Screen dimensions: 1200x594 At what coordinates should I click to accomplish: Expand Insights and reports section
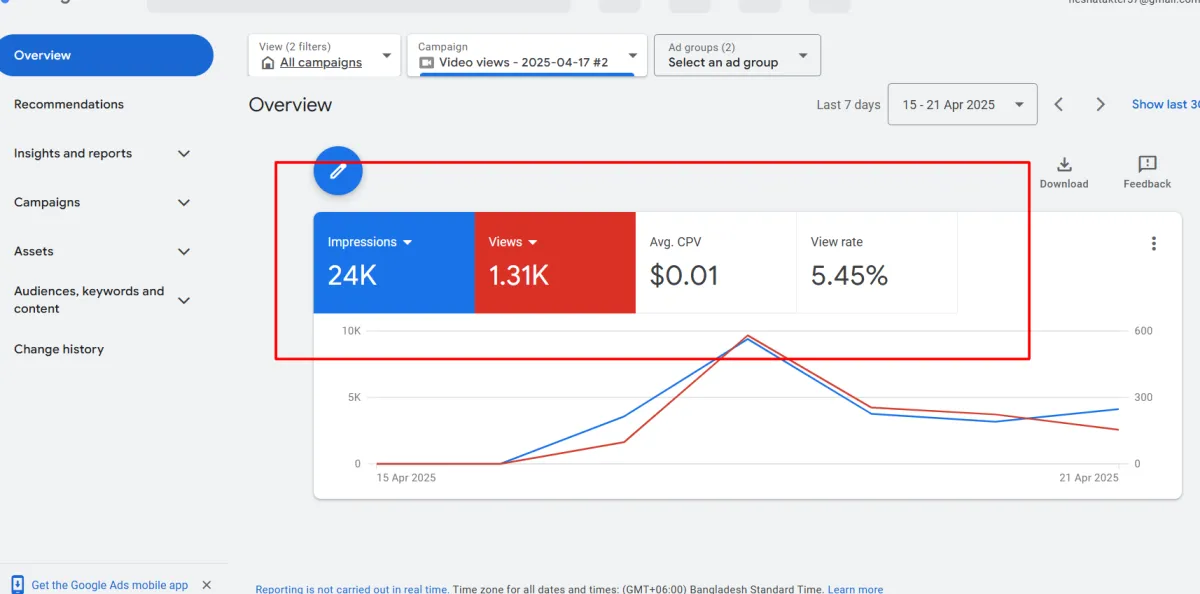183,154
